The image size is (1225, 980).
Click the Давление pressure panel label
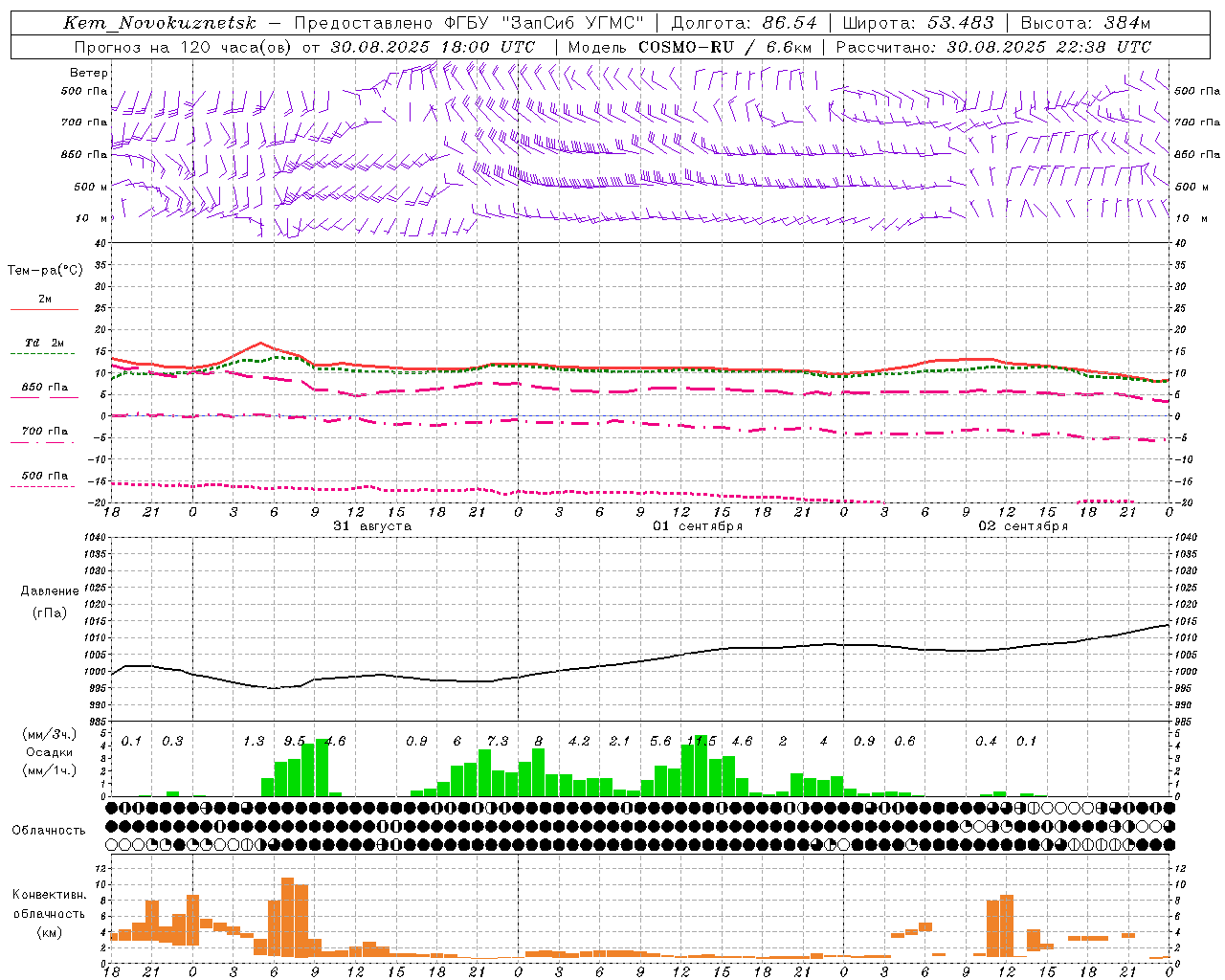[50, 591]
